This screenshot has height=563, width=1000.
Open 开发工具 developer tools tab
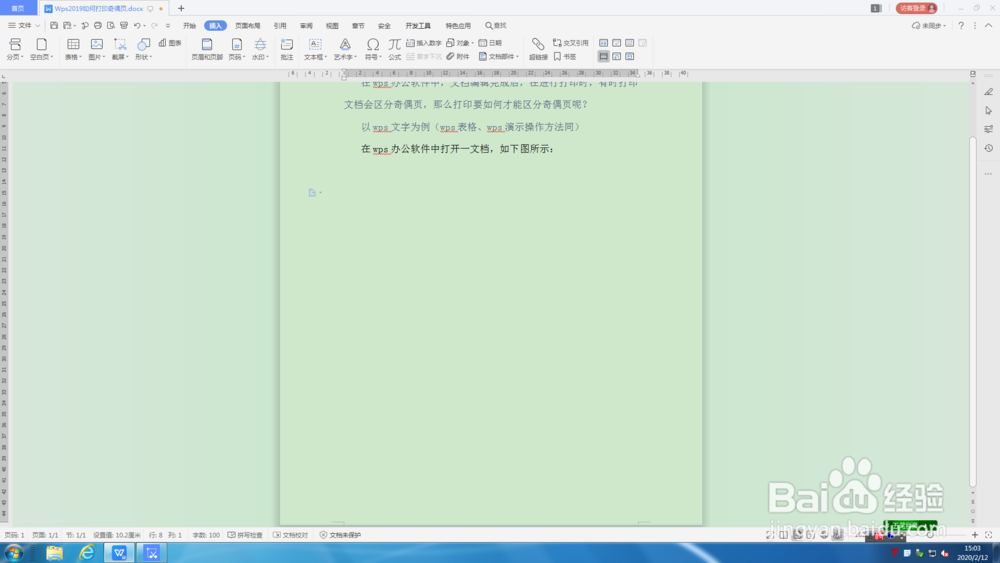(x=418, y=26)
